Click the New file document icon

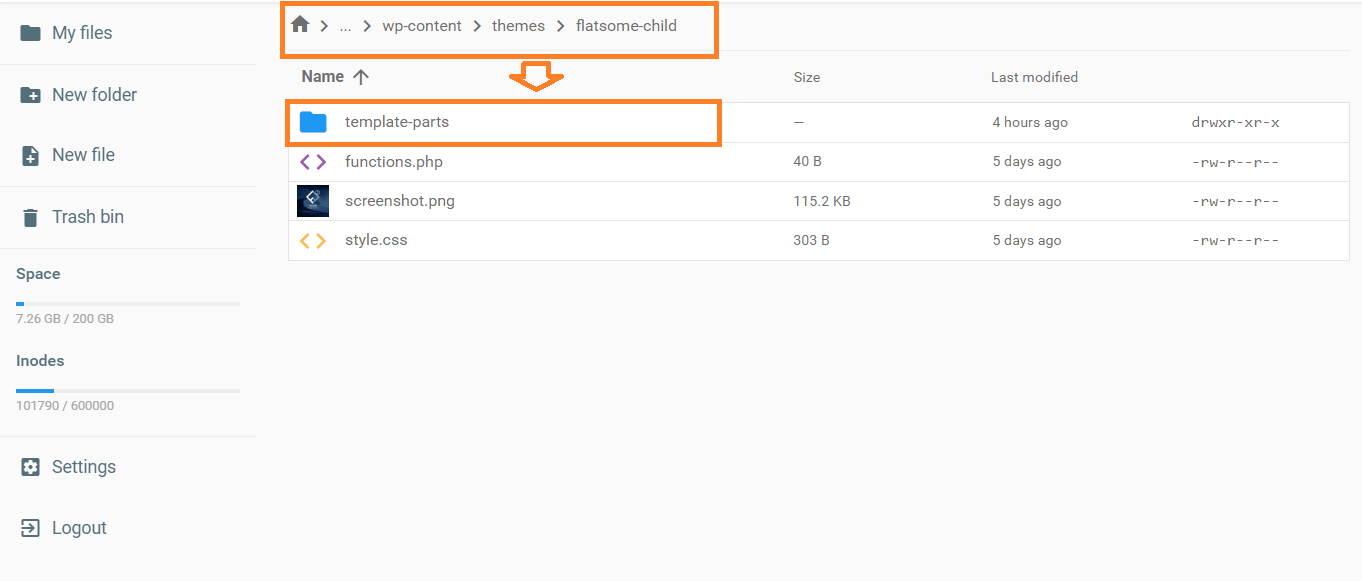click(31, 156)
